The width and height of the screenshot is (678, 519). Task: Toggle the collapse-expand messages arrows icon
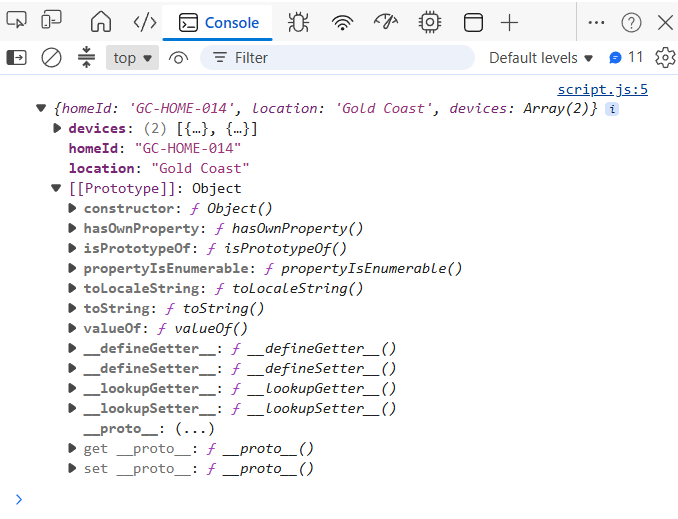tap(86, 57)
